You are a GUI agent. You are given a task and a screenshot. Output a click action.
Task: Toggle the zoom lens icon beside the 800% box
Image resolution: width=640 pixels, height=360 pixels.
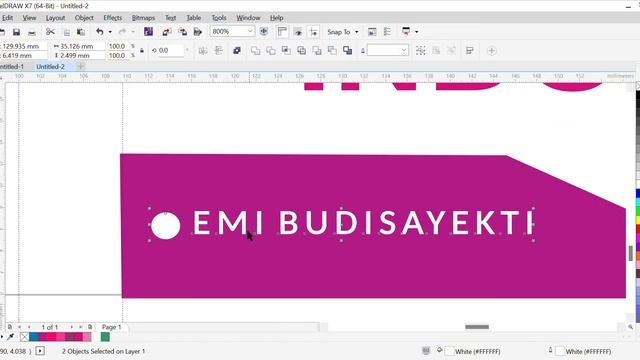(x=264, y=32)
